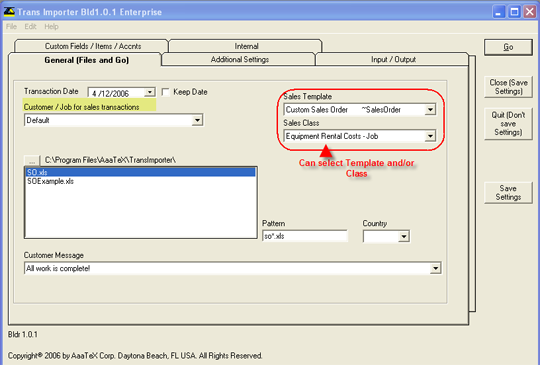This screenshot has height=365, width=540.
Task: Click the Save Settings button
Action: (x=508, y=192)
